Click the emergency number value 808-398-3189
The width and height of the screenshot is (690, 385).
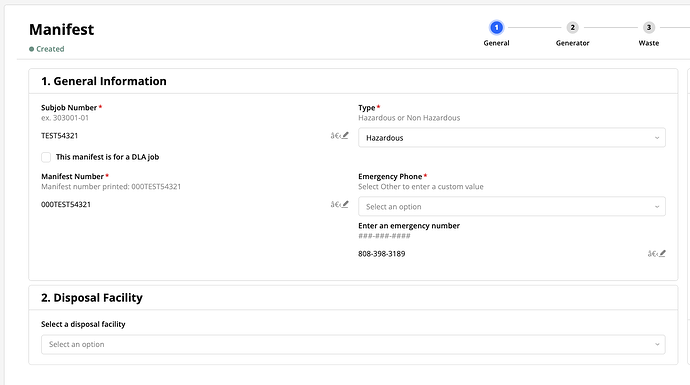click(x=382, y=253)
